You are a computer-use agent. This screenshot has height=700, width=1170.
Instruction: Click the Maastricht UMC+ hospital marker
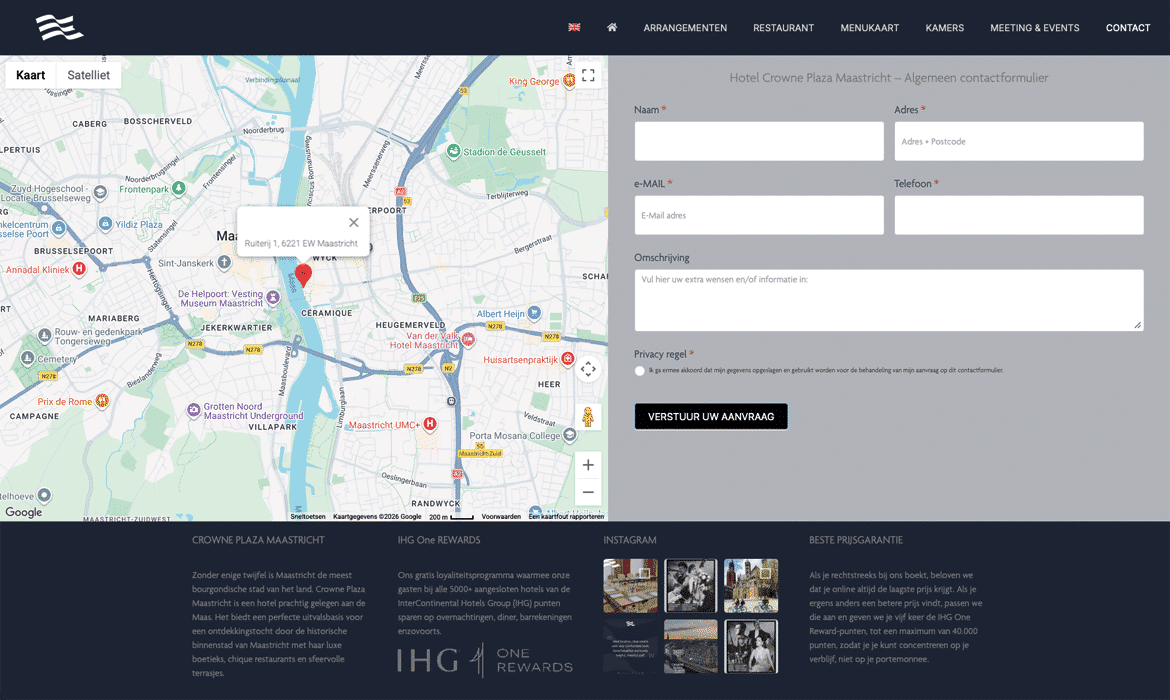click(x=430, y=424)
